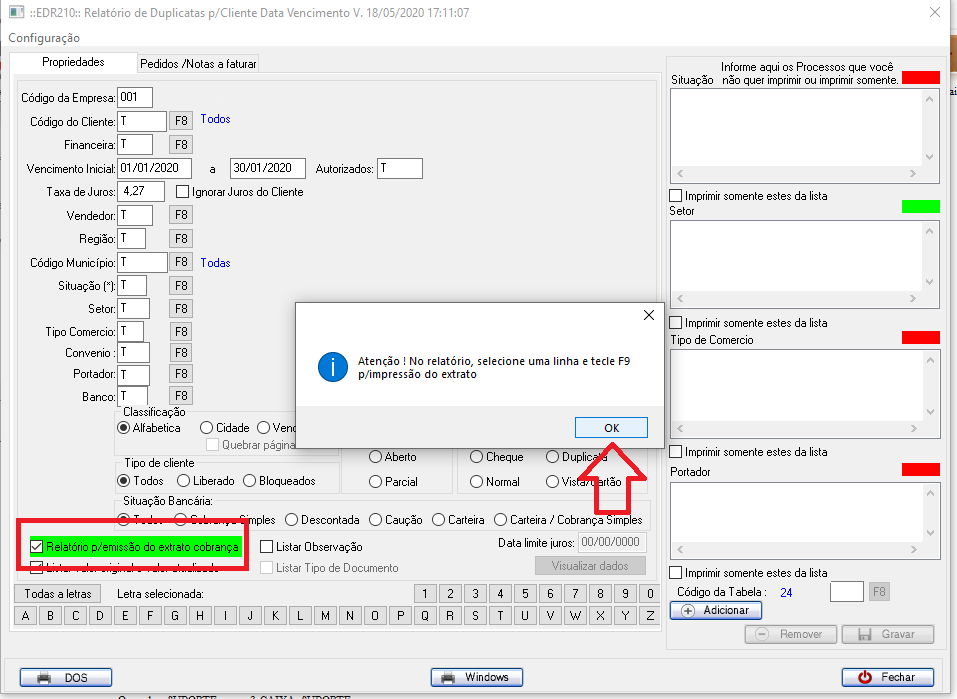Click the Adicionar plus button
The width and height of the screenshot is (957, 699).
click(x=714, y=610)
